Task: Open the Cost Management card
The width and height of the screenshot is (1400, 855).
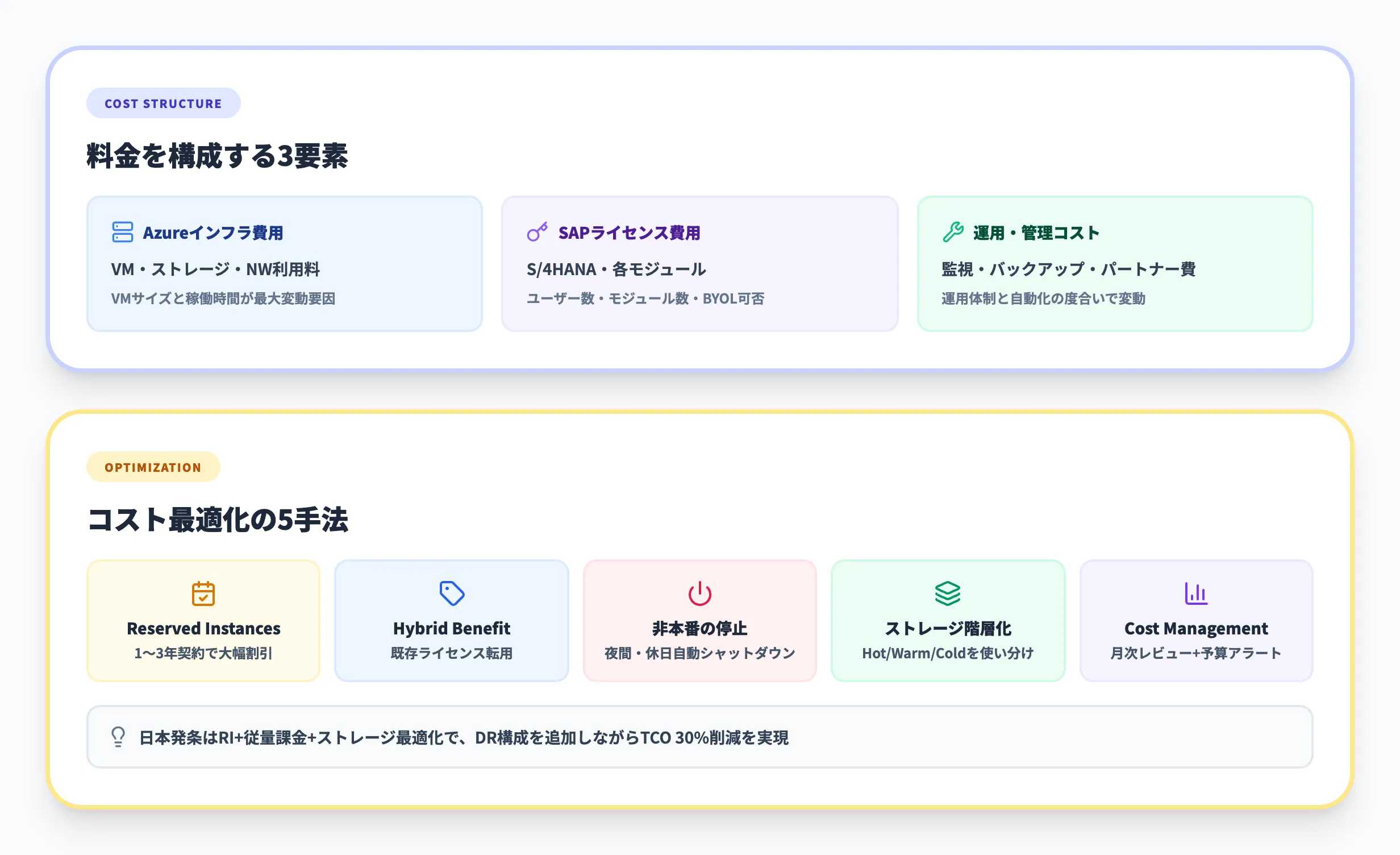Action: point(1197,620)
